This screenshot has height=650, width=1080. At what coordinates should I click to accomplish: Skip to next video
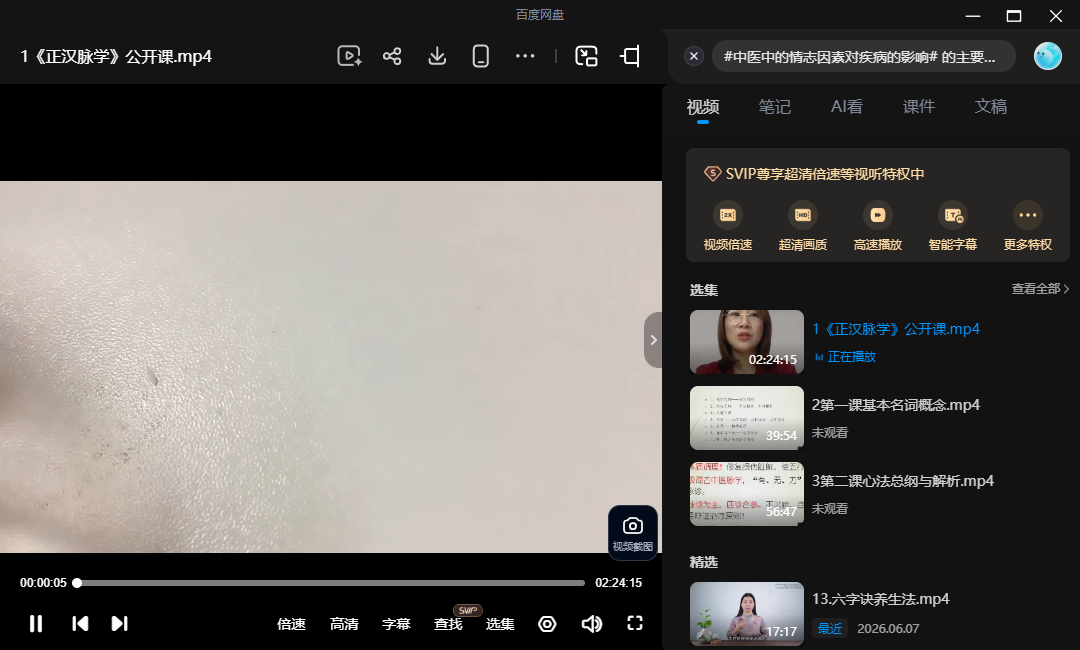pyautogui.click(x=119, y=624)
